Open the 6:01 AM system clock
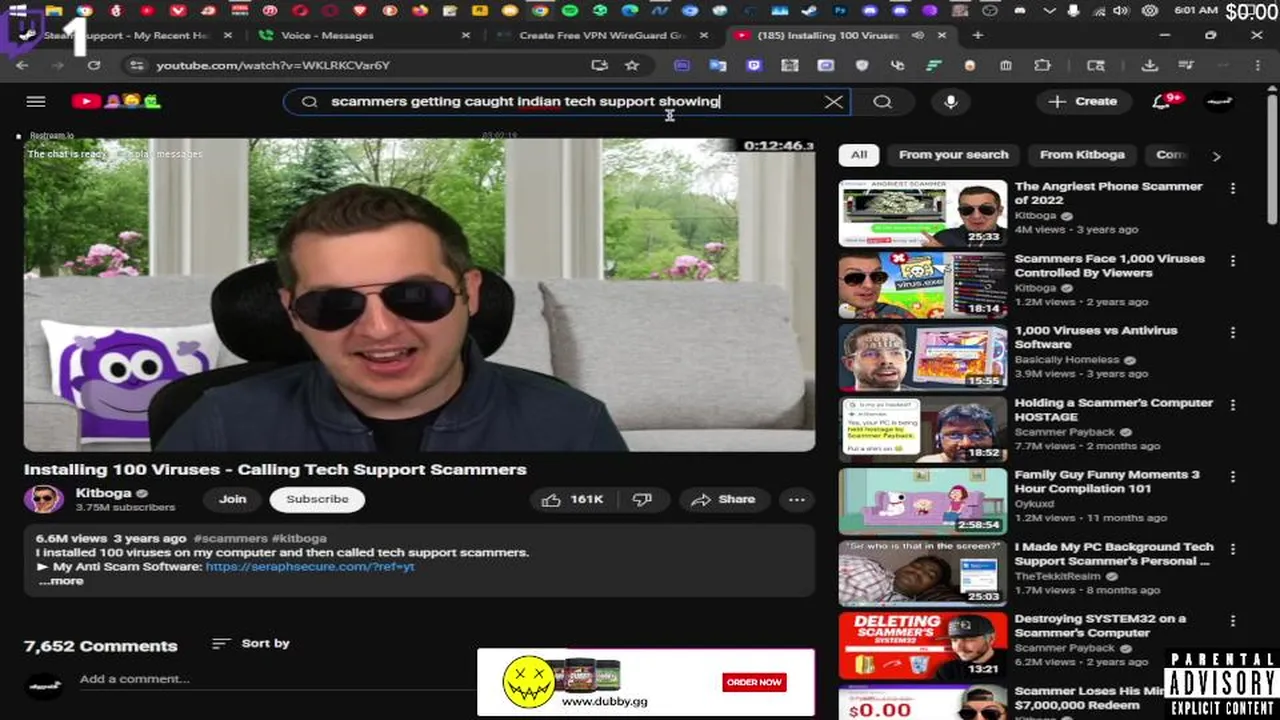The height and width of the screenshot is (720, 1280). pos(1196,11)
